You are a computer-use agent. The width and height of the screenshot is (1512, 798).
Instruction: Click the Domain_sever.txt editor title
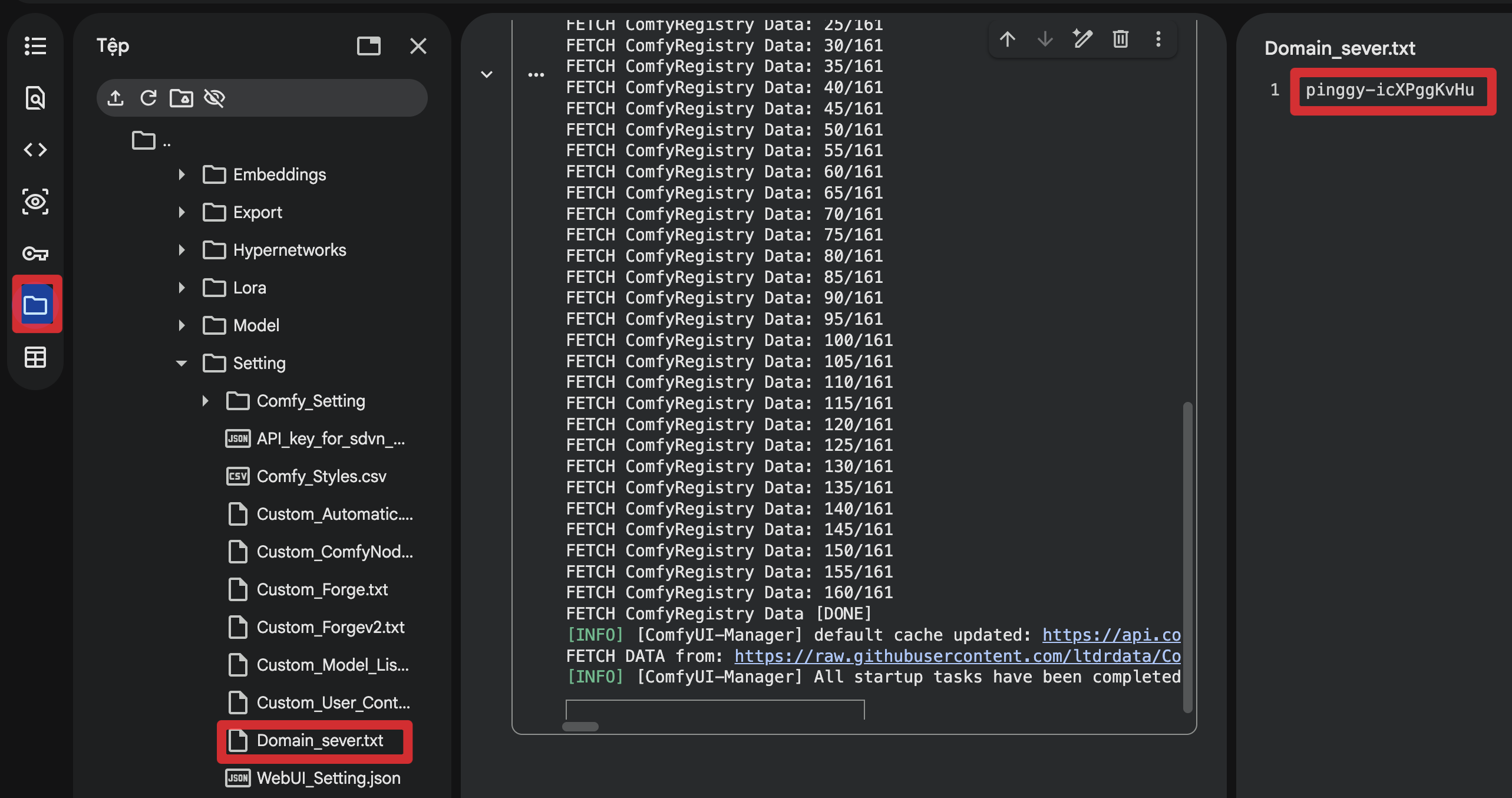1340,48
